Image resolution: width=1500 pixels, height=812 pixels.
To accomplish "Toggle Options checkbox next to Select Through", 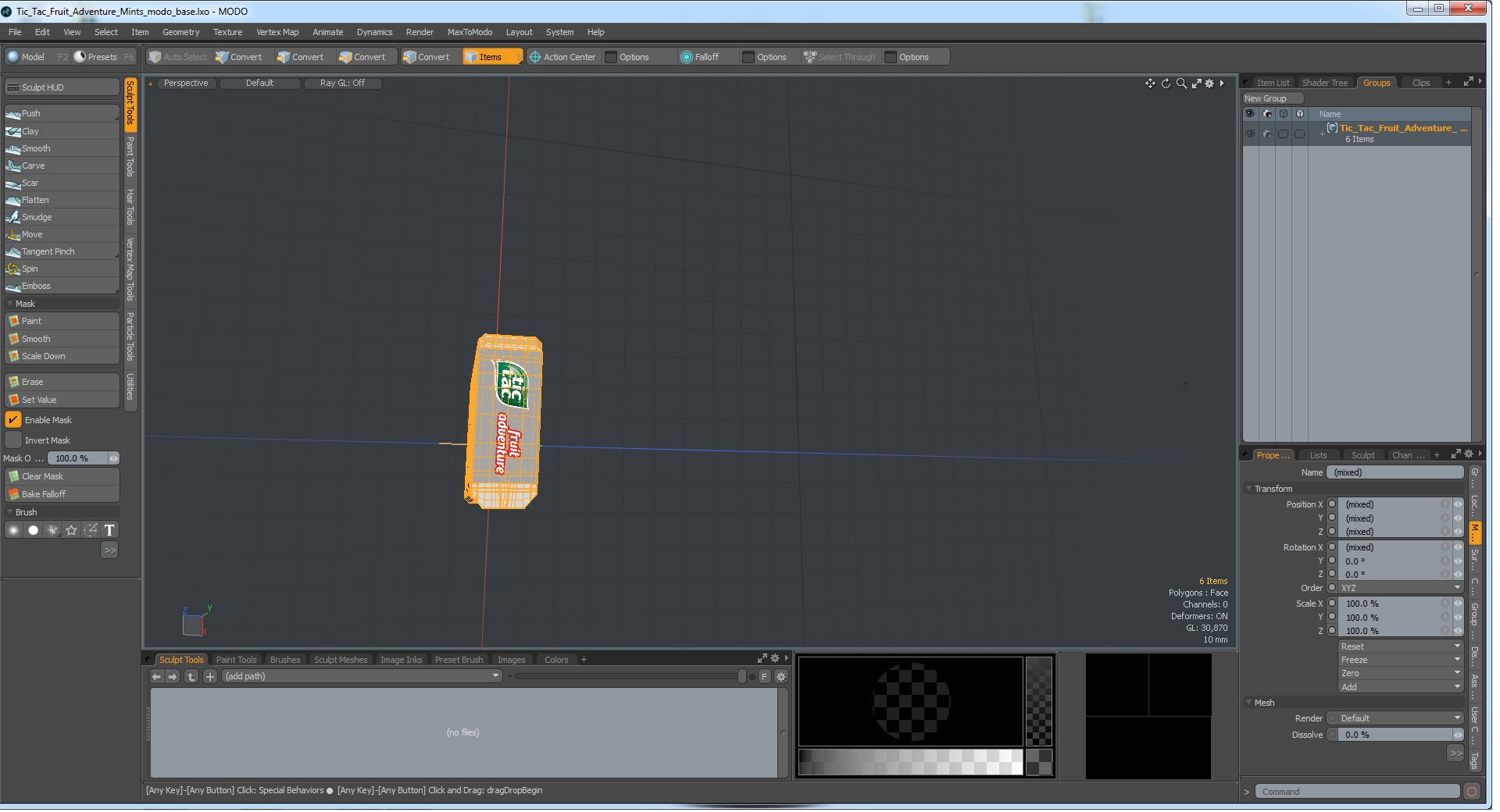I will coord(891,58).
